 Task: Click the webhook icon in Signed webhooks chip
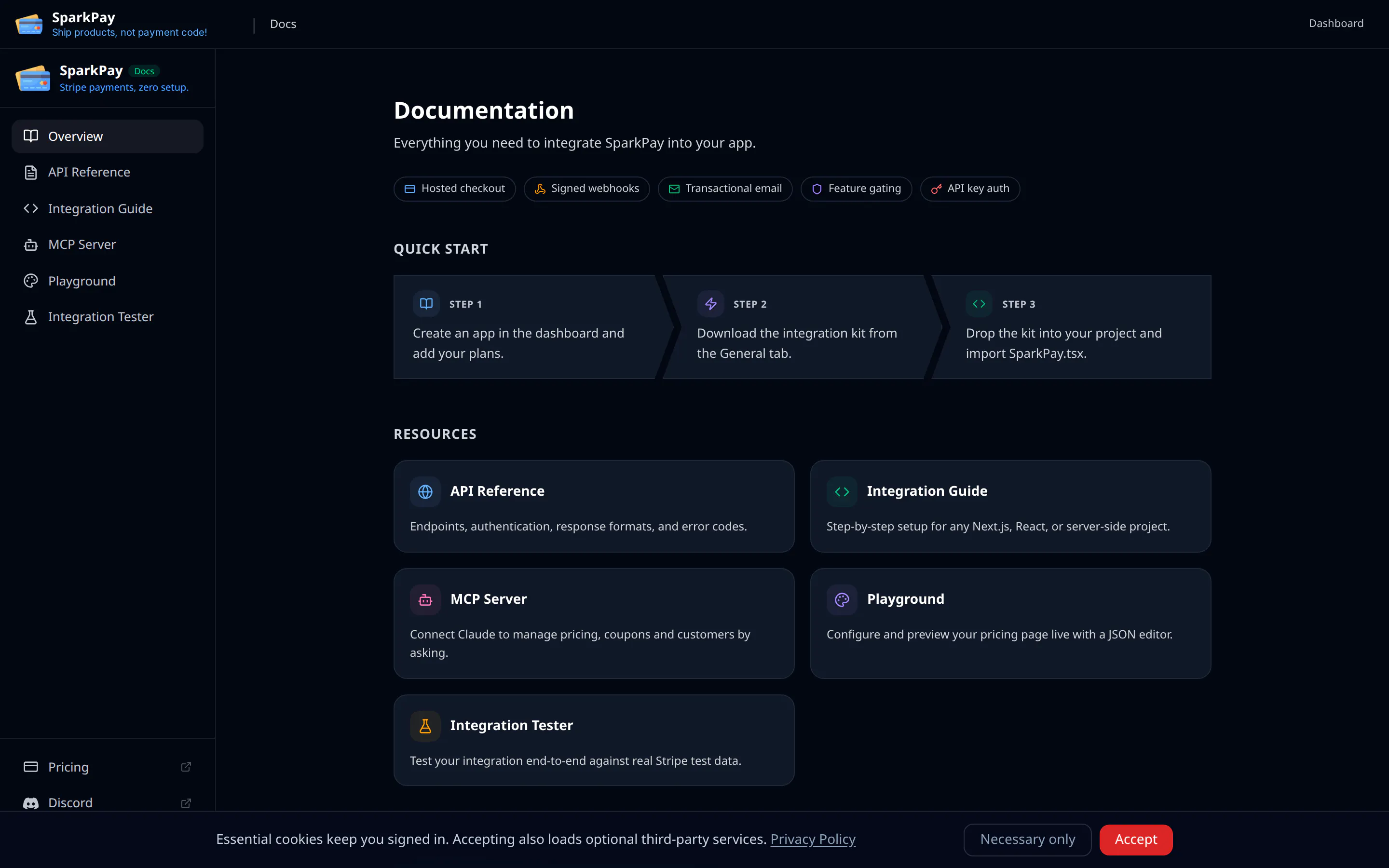pyautogui.click(x=540, y=189)
